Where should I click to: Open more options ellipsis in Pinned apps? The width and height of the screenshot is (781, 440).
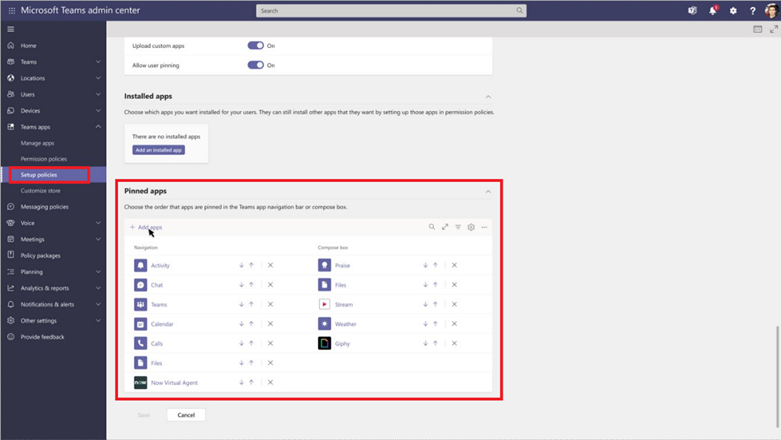click(484, 227)
